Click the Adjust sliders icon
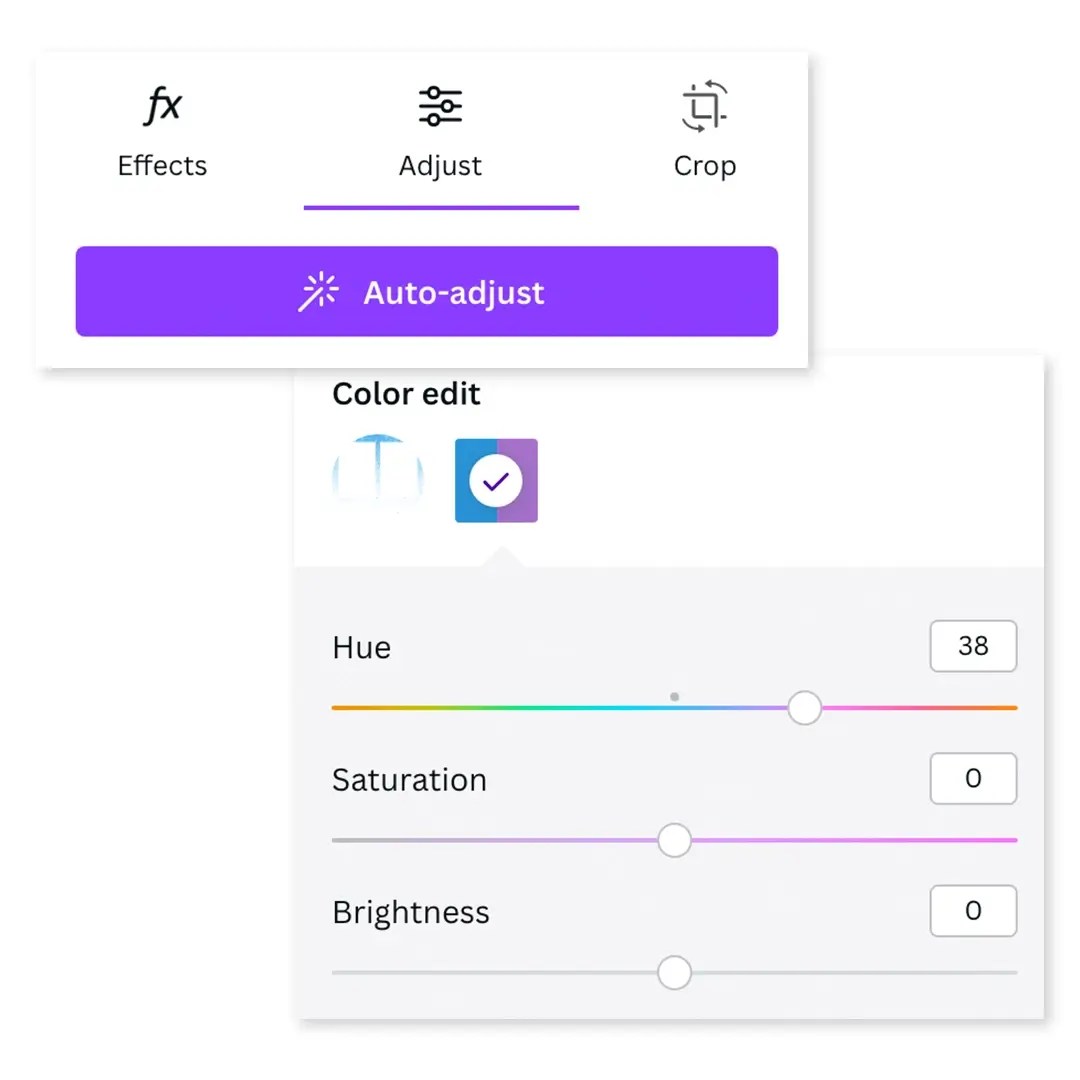 click(440, 106)
